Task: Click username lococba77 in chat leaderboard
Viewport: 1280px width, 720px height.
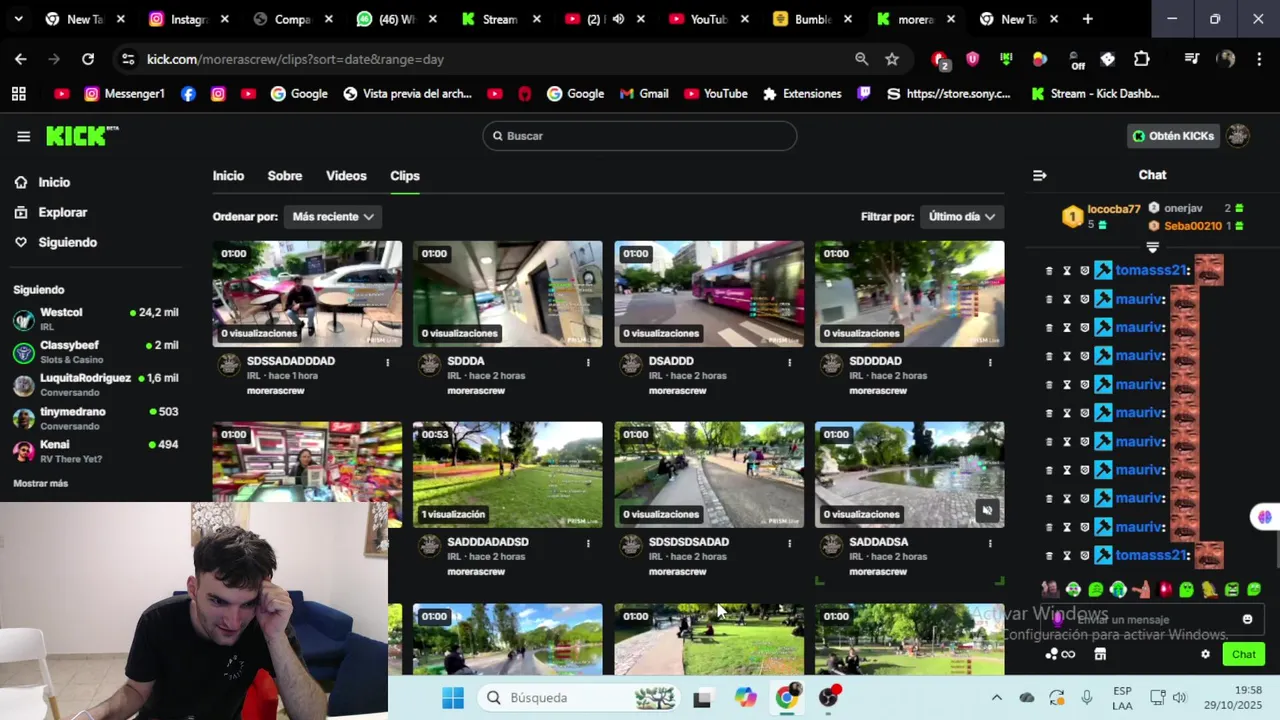Action: (1114, 209)
